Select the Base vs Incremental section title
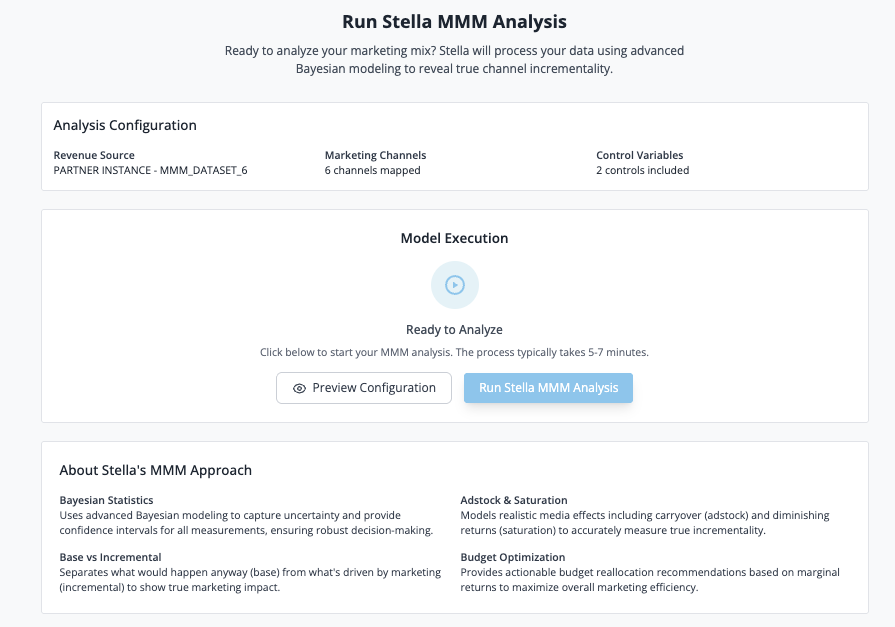895x627 pixels. point(110,557)
